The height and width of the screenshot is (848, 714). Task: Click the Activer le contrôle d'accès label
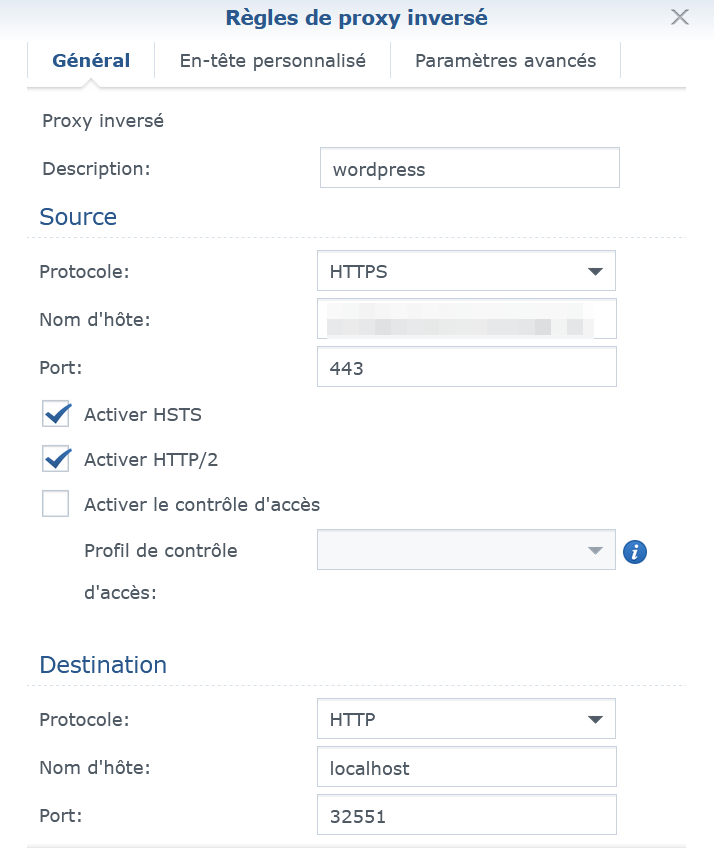202,504
